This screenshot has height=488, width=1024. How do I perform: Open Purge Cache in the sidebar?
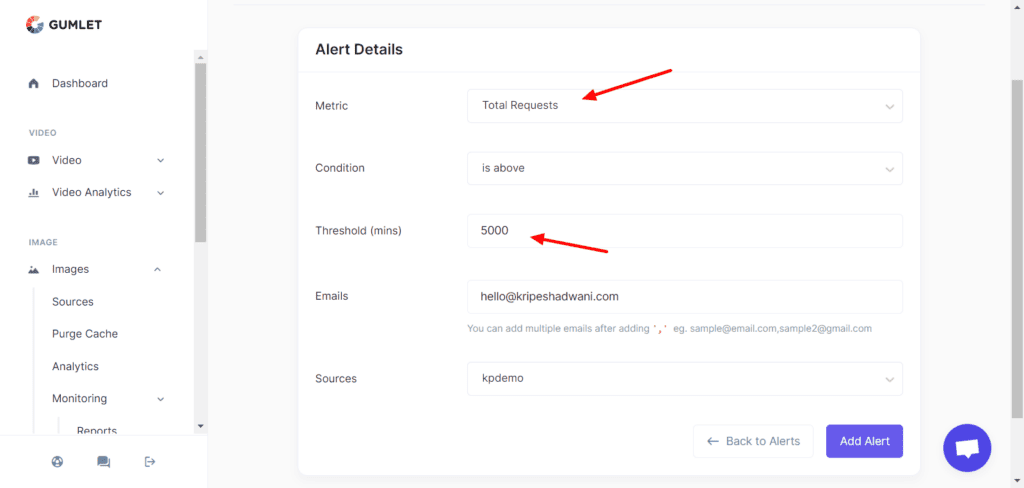point(85,334)
